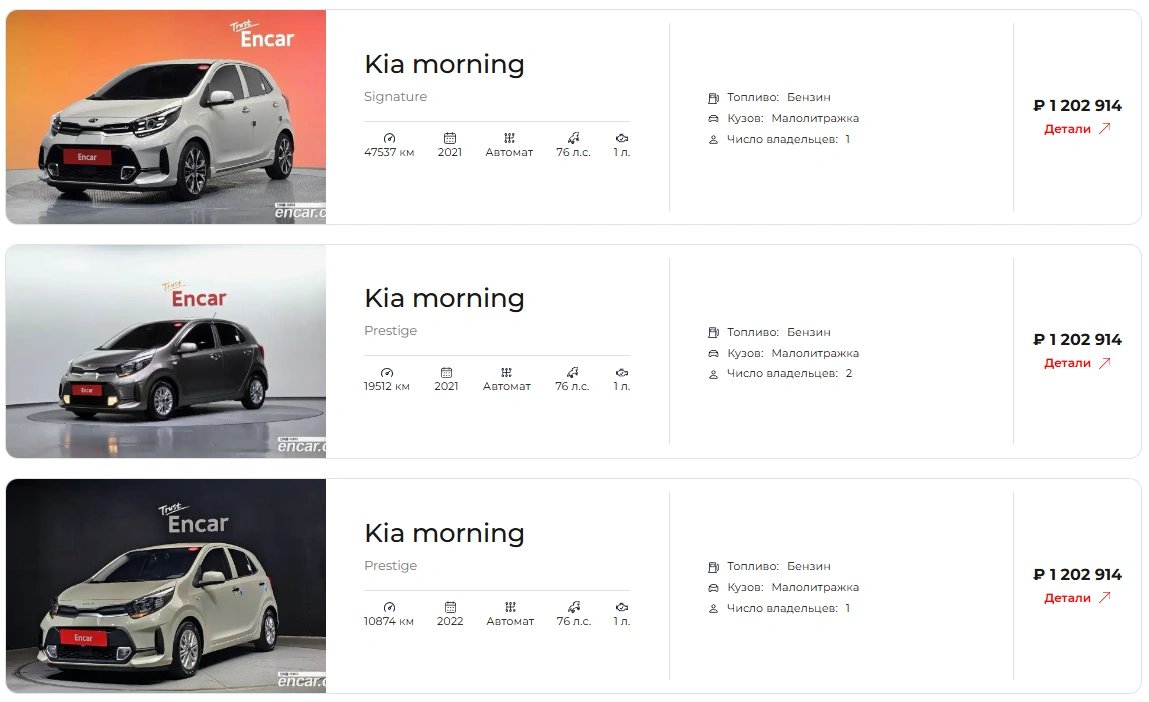Click the gearbox icon in the 19512 км listing
Image resolution: width=1149 pixels, height=702 pixels.
tap(507, 372)
